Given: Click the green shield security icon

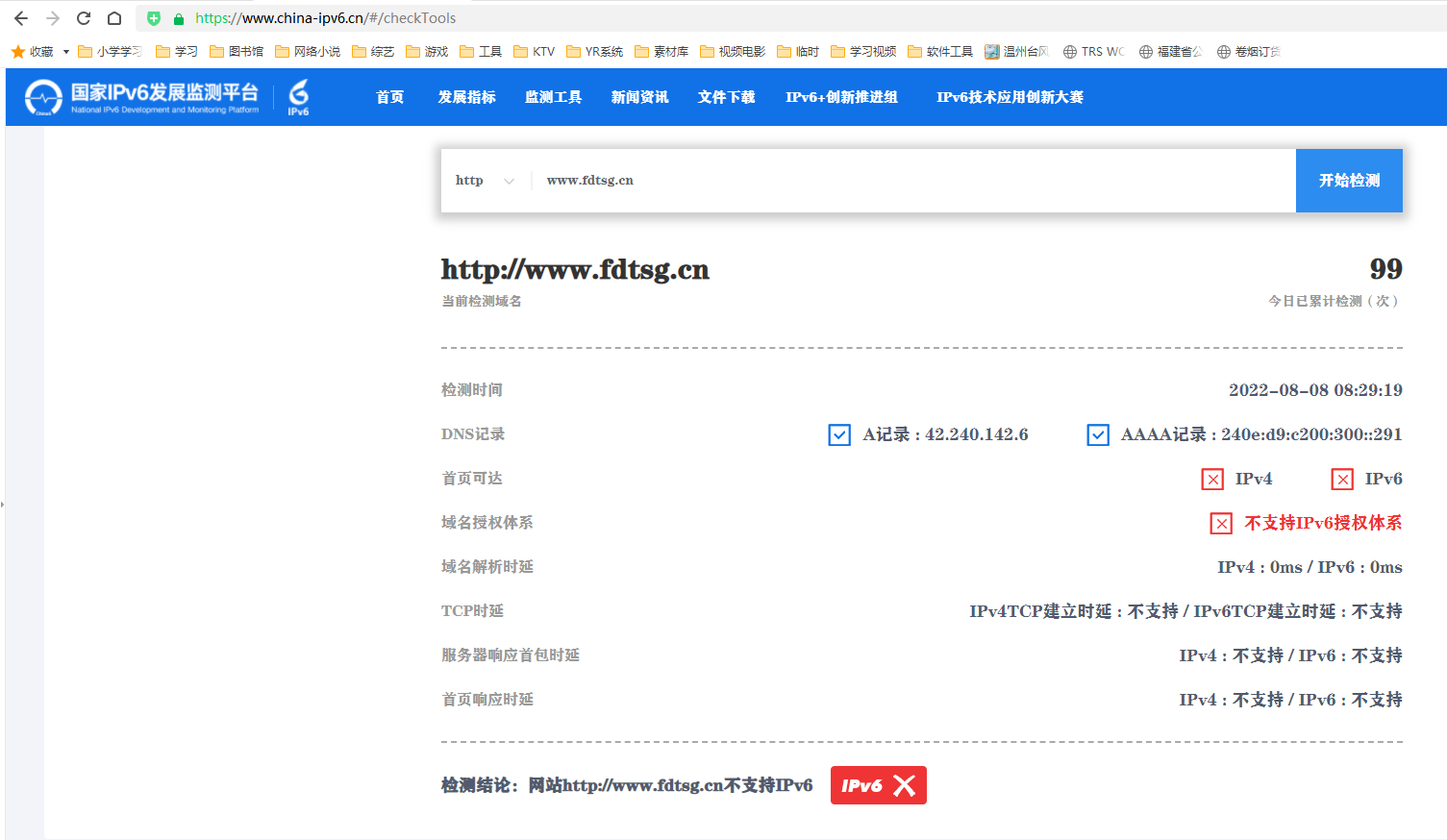Looking at the screenshot, I should (154, 18).
